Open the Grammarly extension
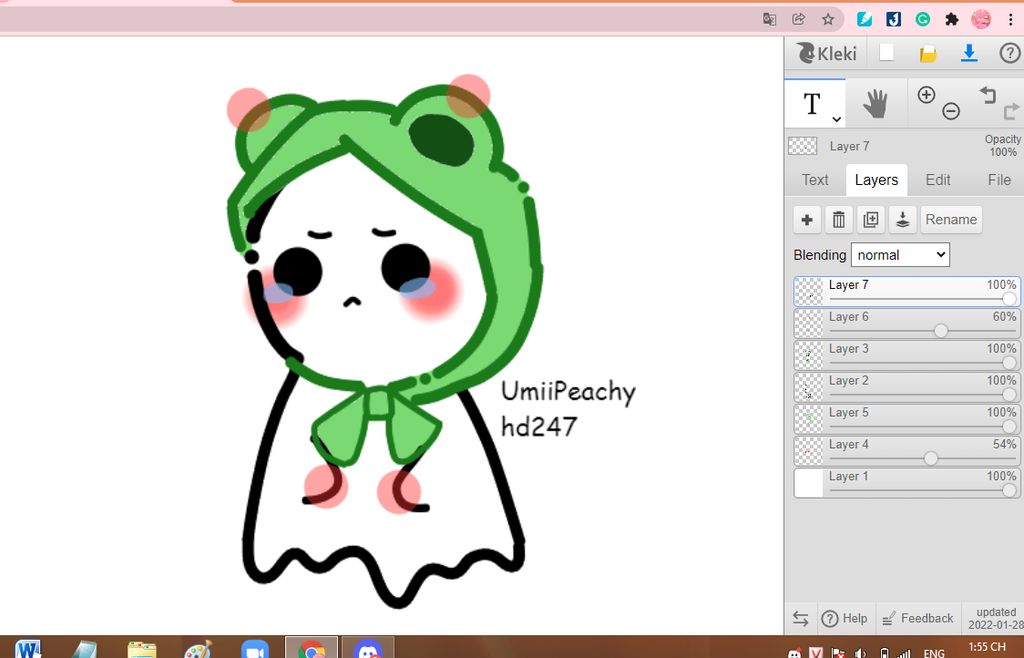This screenshot has width=1024, height=658. coord(922,20)
